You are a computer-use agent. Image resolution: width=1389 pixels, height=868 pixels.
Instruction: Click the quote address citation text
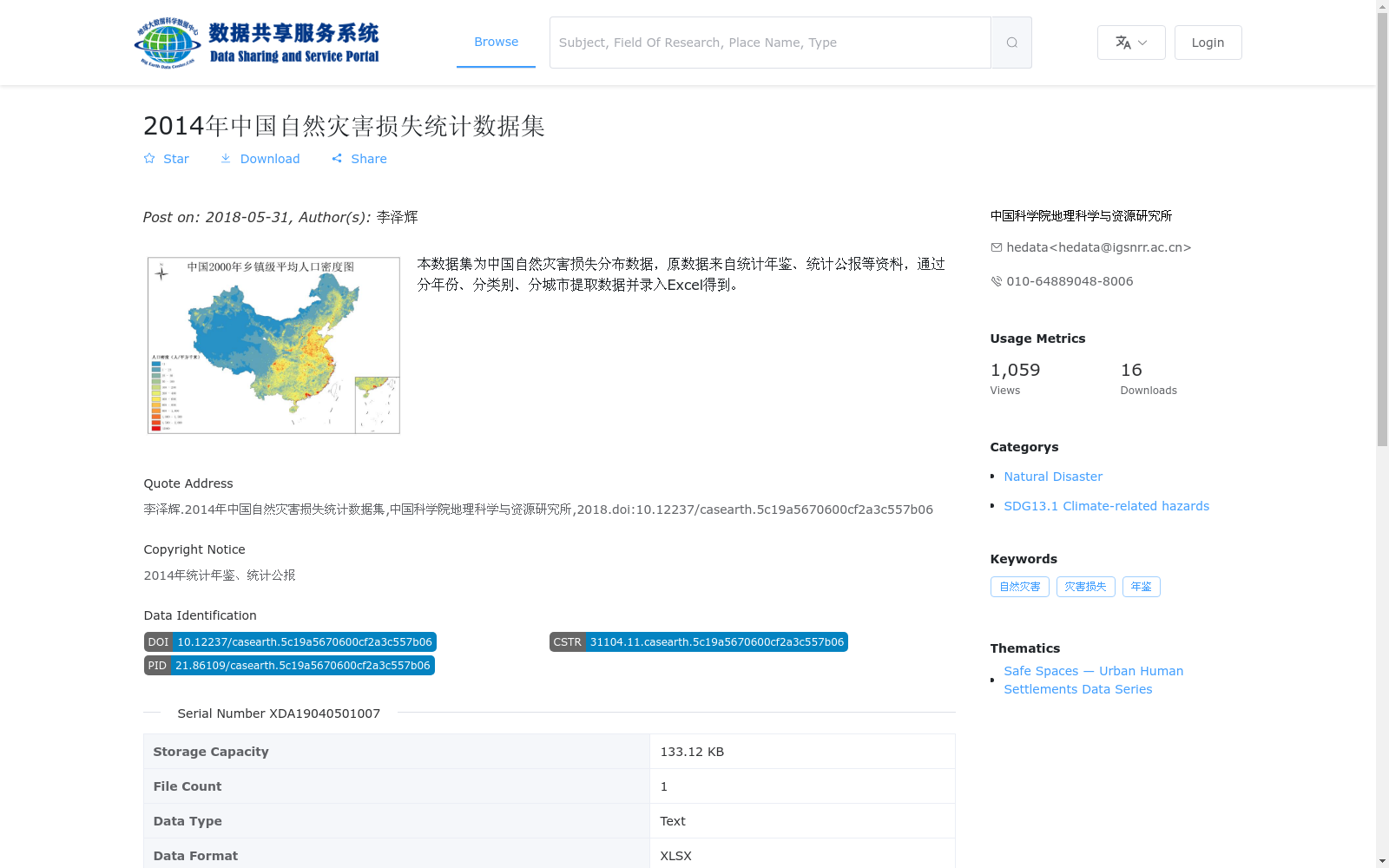538,510
